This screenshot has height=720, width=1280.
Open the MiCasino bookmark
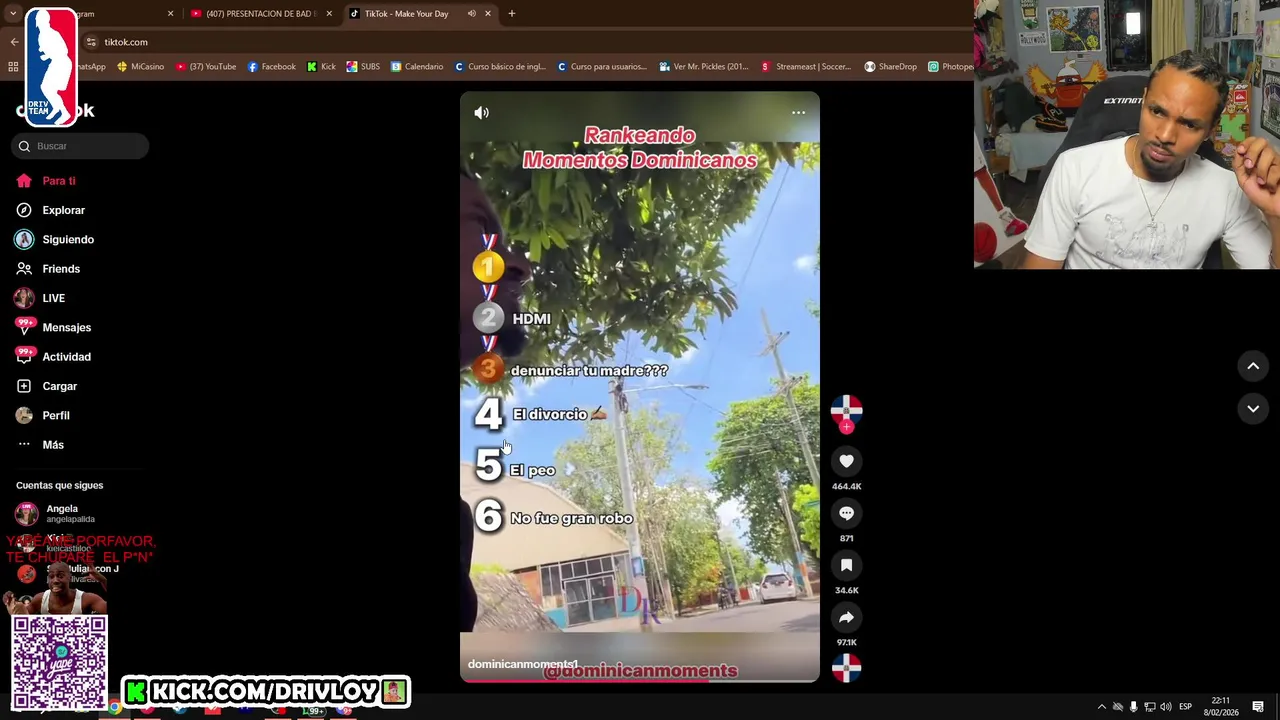click(140, 67)
